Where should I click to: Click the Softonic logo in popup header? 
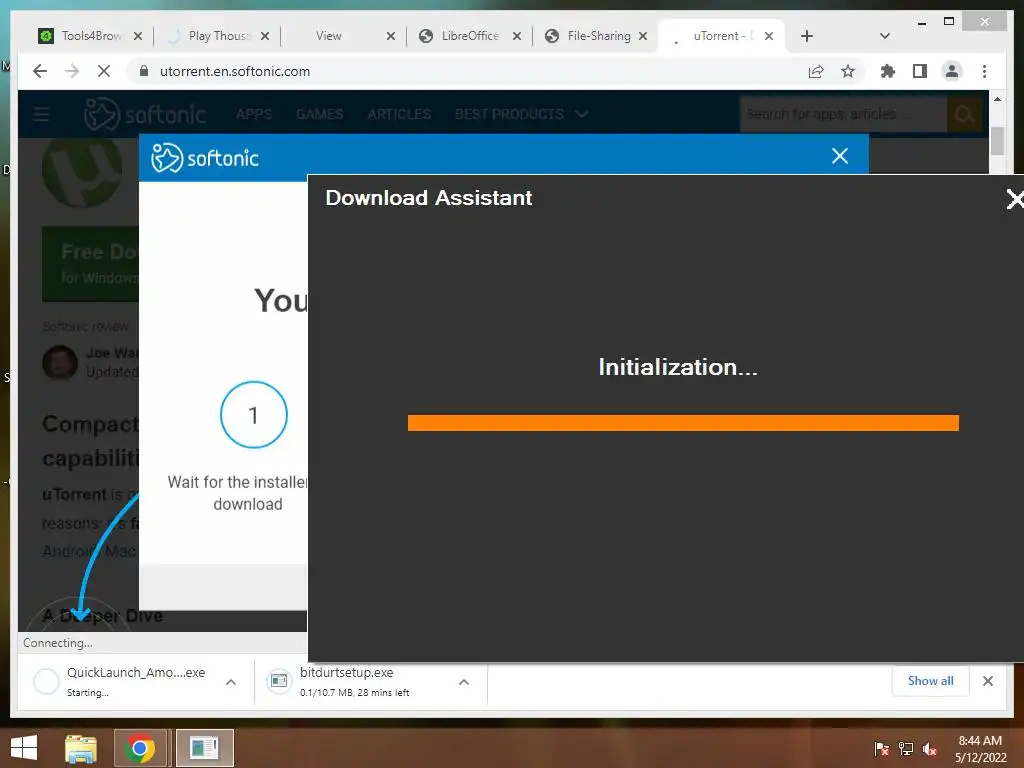point(205,157)
